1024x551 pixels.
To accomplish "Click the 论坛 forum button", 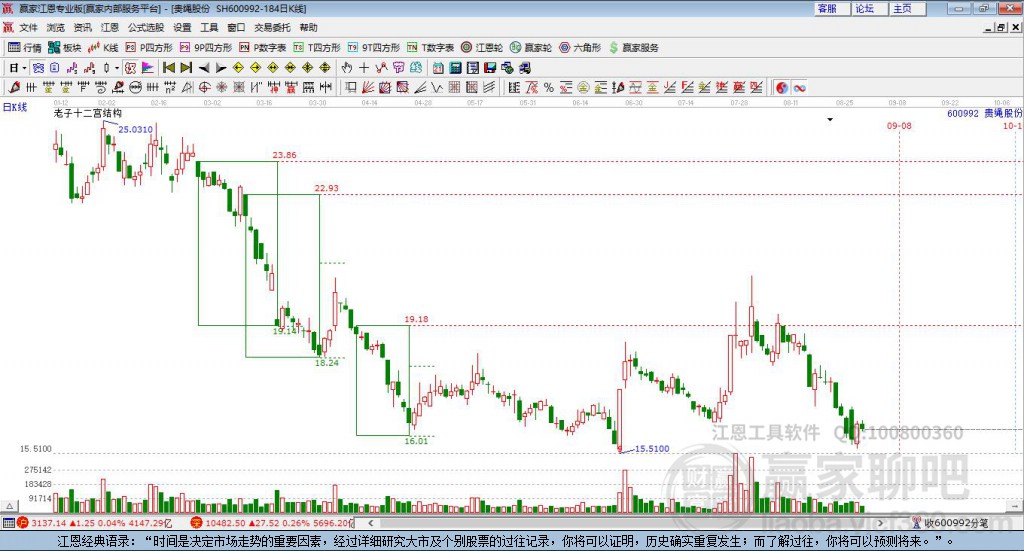I will click(x=869, y=8).
